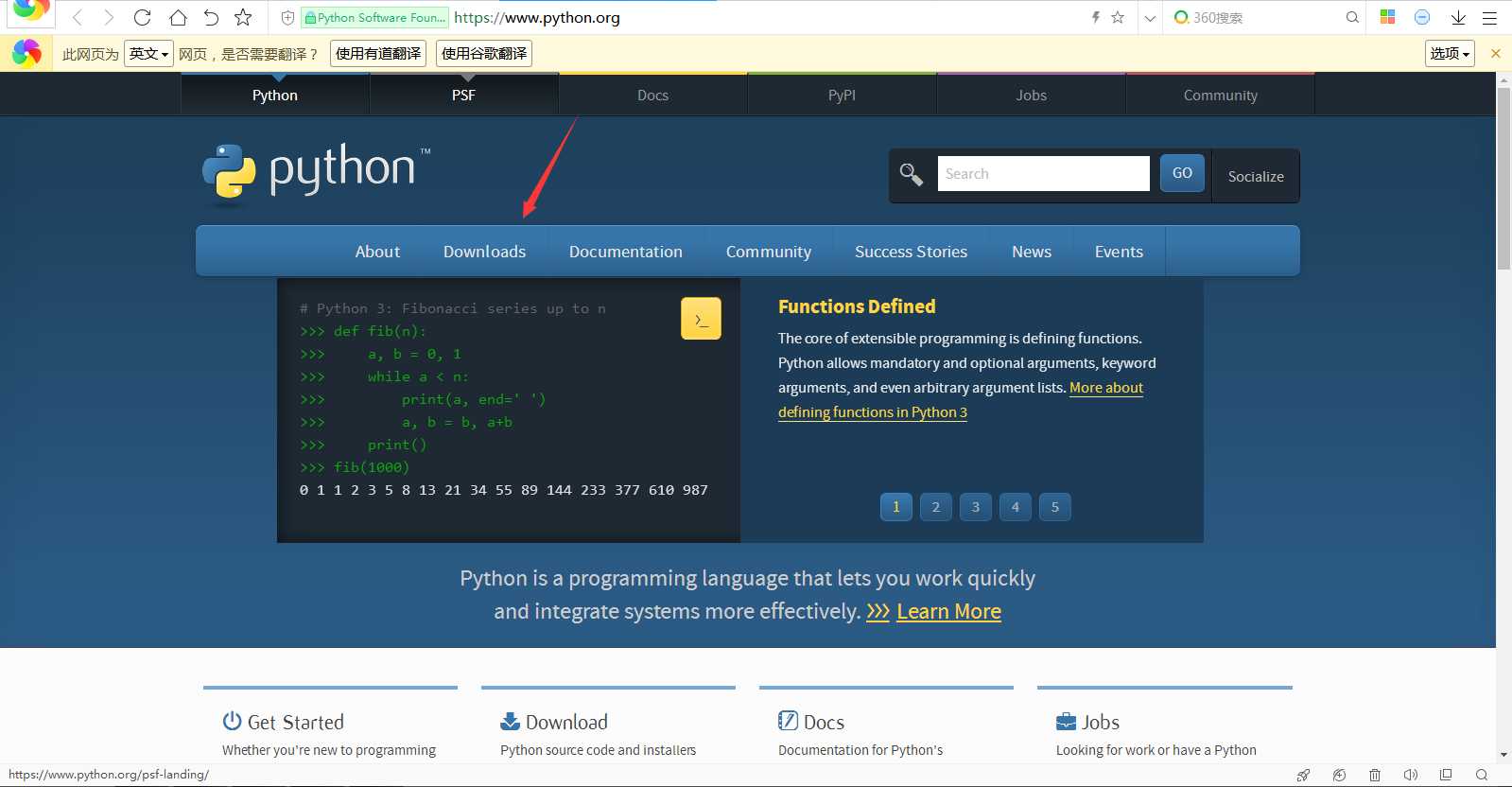Click inside the 360搜索 search field
Viewport: 1512px width, 787px height.
point(1262,17)
